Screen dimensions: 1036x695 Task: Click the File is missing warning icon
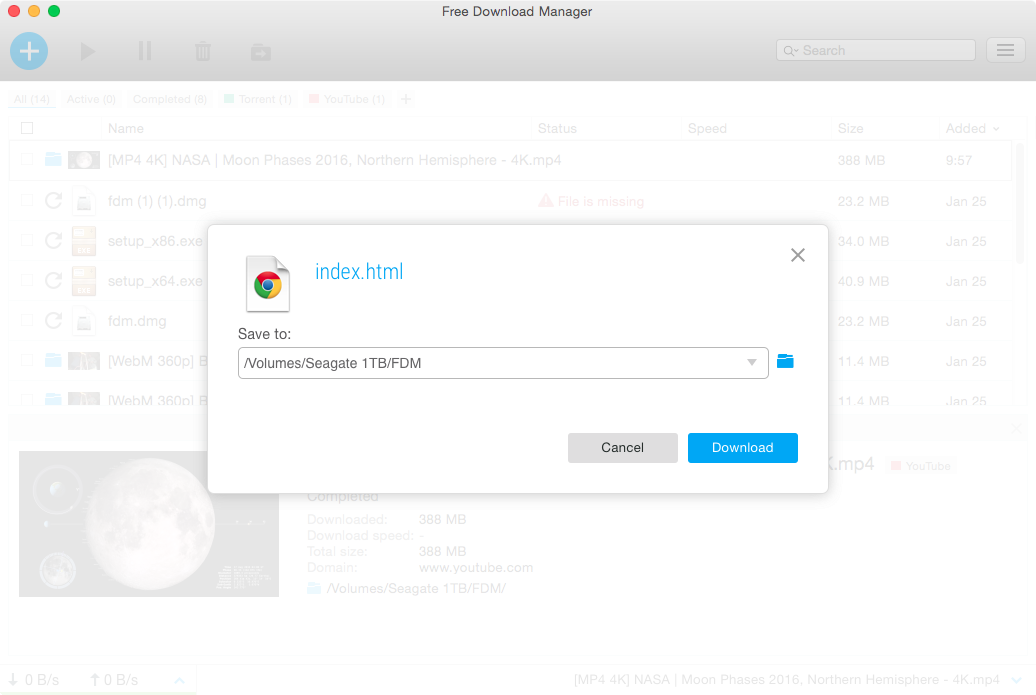point(546,201)
